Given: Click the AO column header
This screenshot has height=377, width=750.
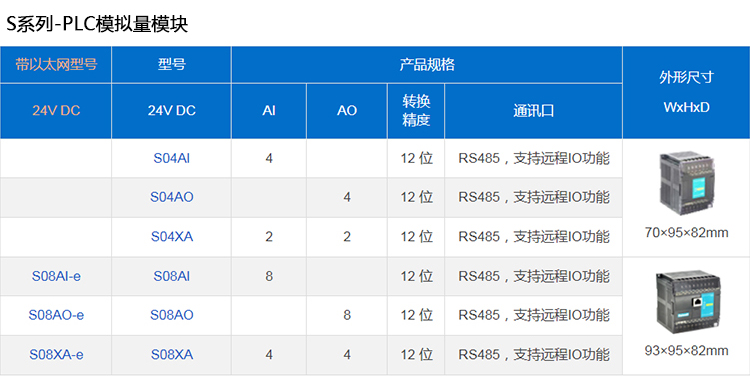Looking at the screenshot, I should click(x=346, y=111).
